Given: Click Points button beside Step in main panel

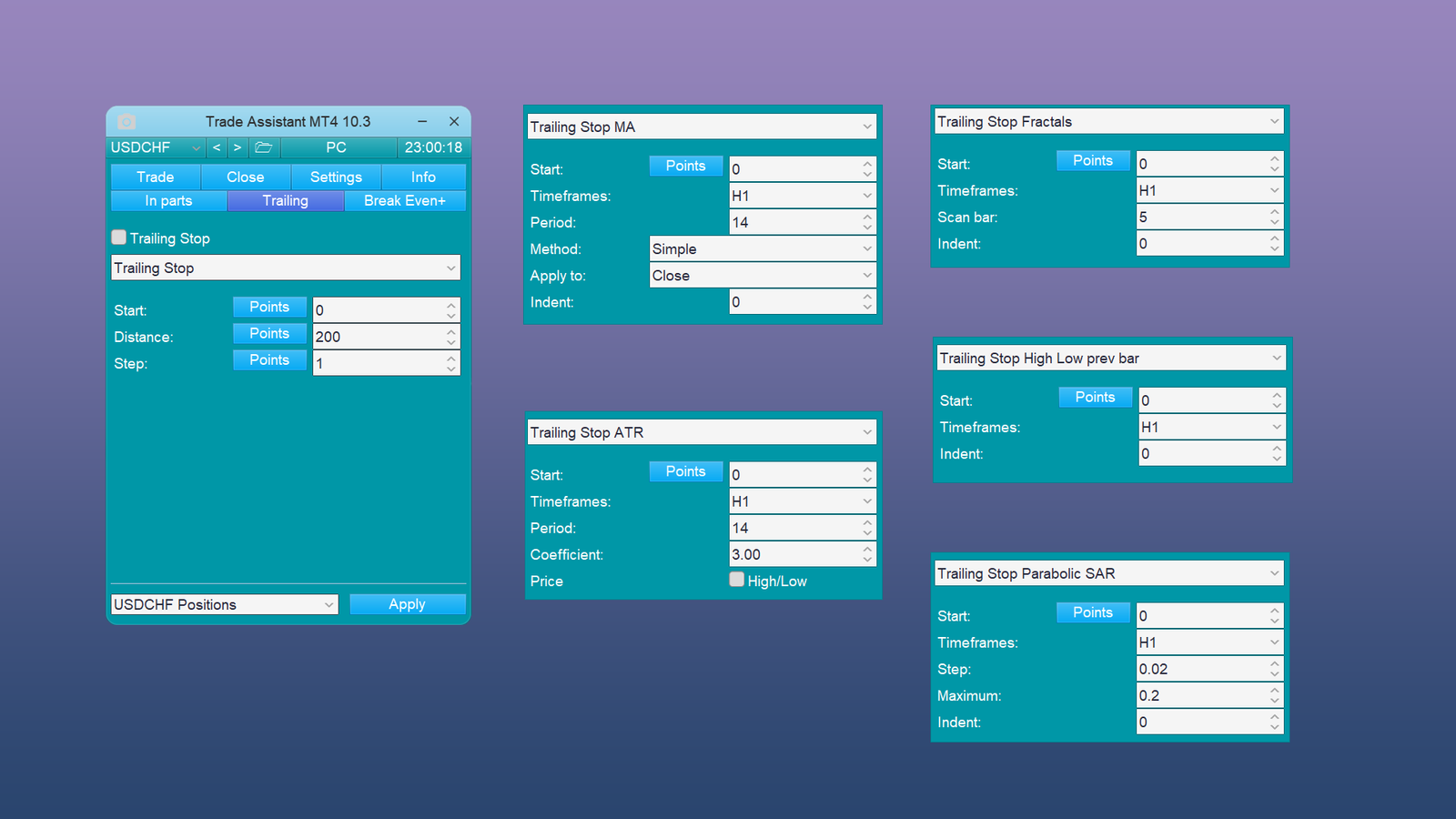Looking at the screenshot, I should [x=269, y=359].
